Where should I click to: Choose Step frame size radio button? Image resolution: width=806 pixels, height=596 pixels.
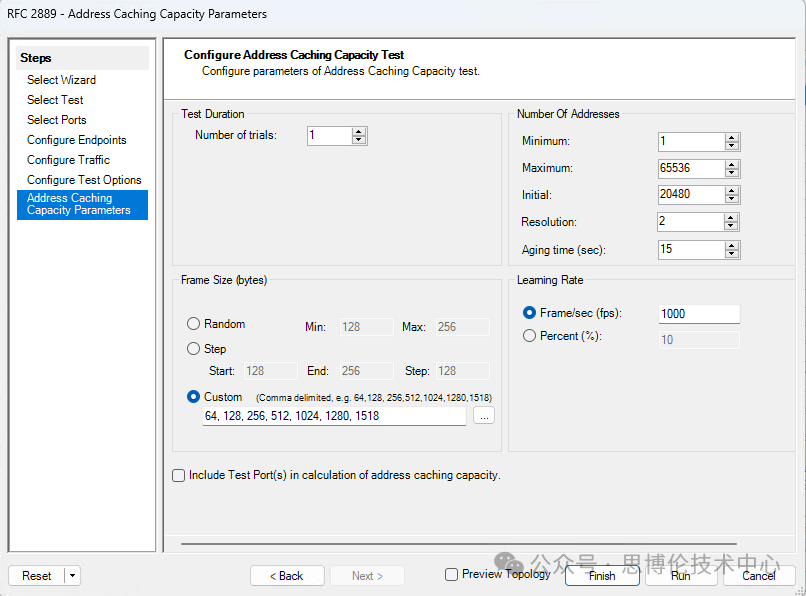194,349
